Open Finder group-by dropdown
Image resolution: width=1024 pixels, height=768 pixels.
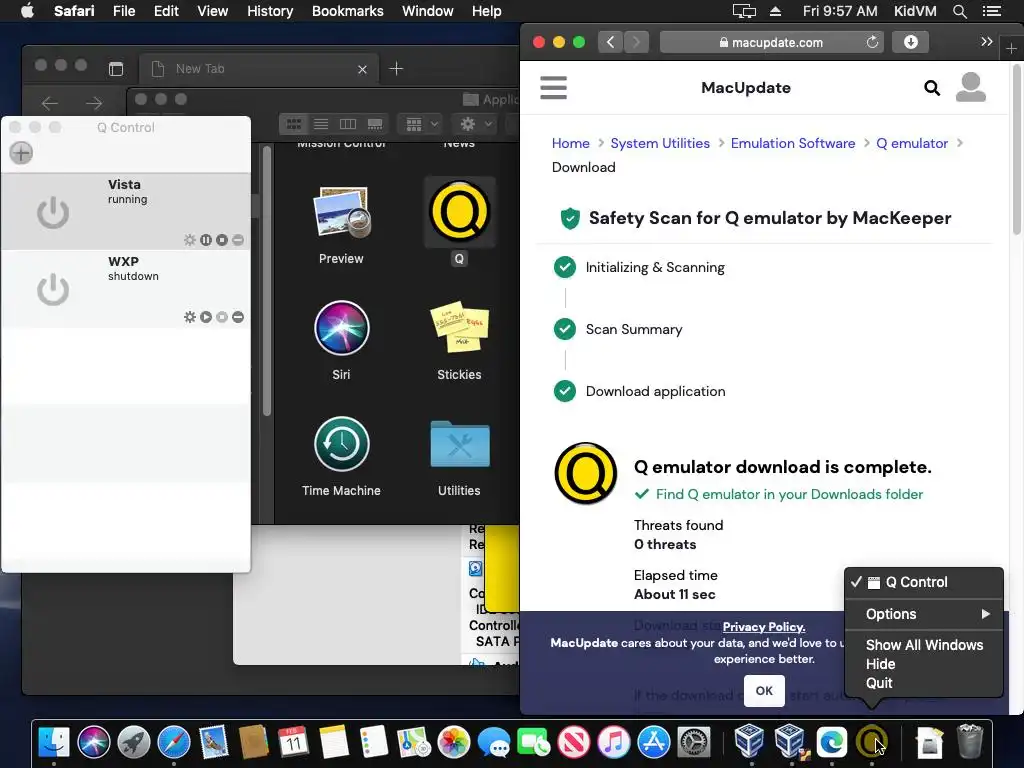421,123
